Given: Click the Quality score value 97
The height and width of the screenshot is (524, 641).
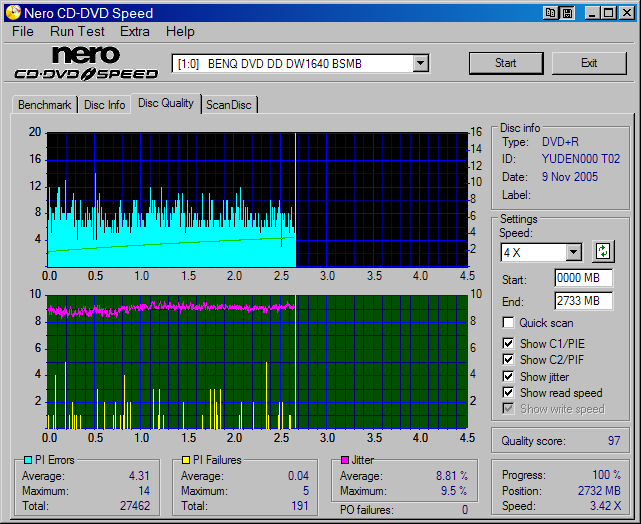Looking at the screenshot, I should pos(614,441).
